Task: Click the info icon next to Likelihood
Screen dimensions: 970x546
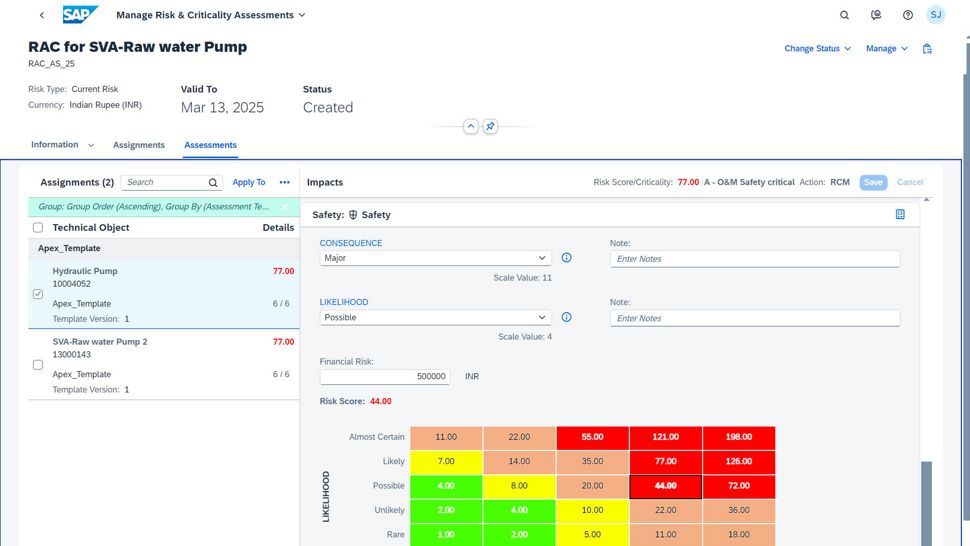Action: (x=566, y=318)
